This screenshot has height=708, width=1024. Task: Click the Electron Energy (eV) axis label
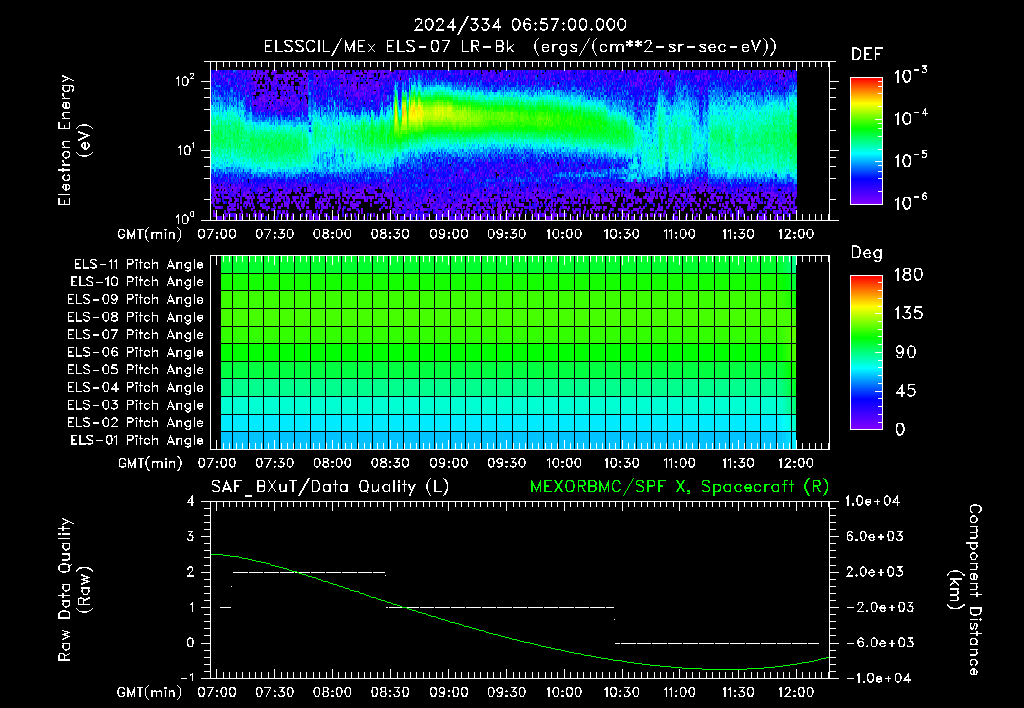(74, 140)
